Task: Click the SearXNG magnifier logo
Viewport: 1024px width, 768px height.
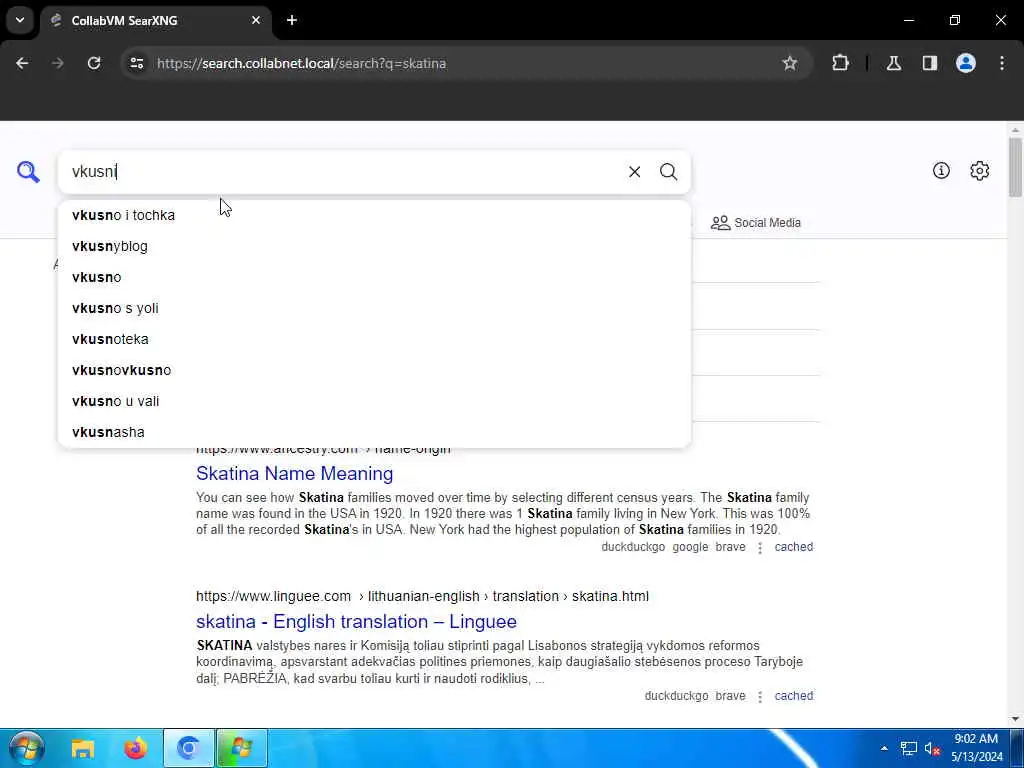Action: coord(28,172)
